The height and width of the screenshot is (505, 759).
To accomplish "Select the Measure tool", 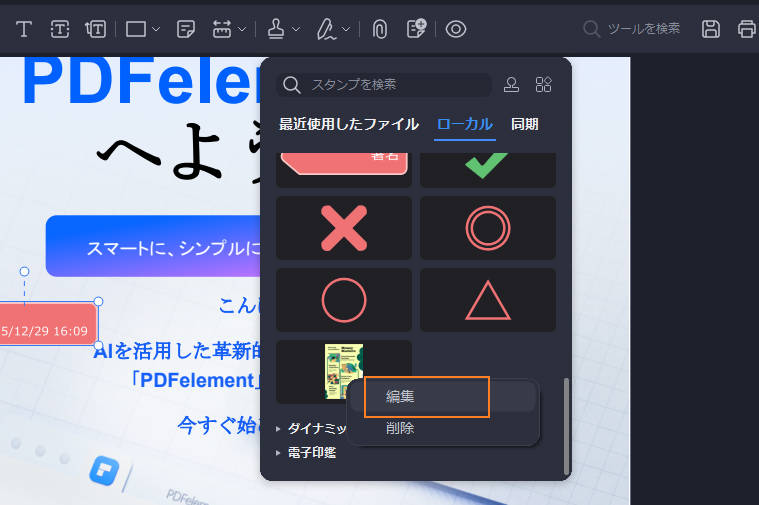I will point(222,29).
